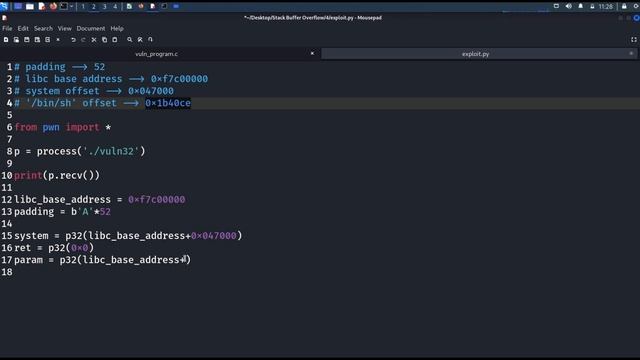Toggle fullscreen mode icon

(633, 40)
